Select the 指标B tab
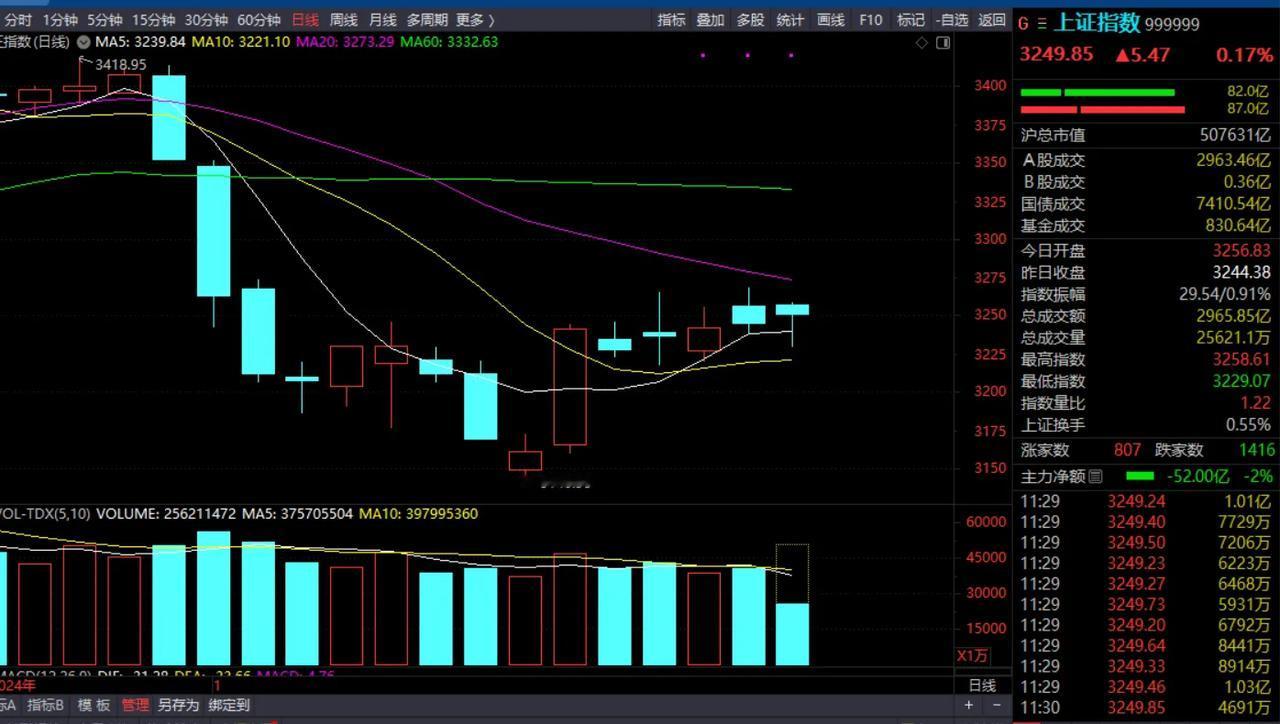 coord(45,705)
